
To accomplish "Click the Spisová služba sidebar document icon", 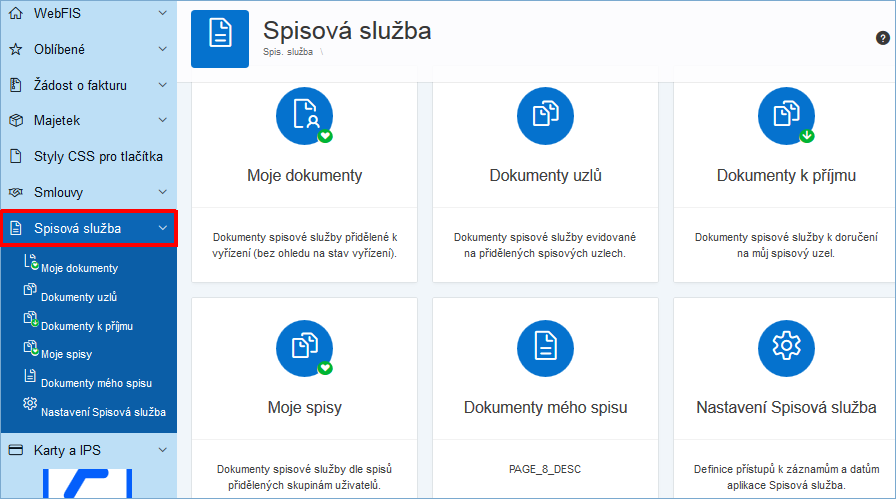I will (16, 228).
